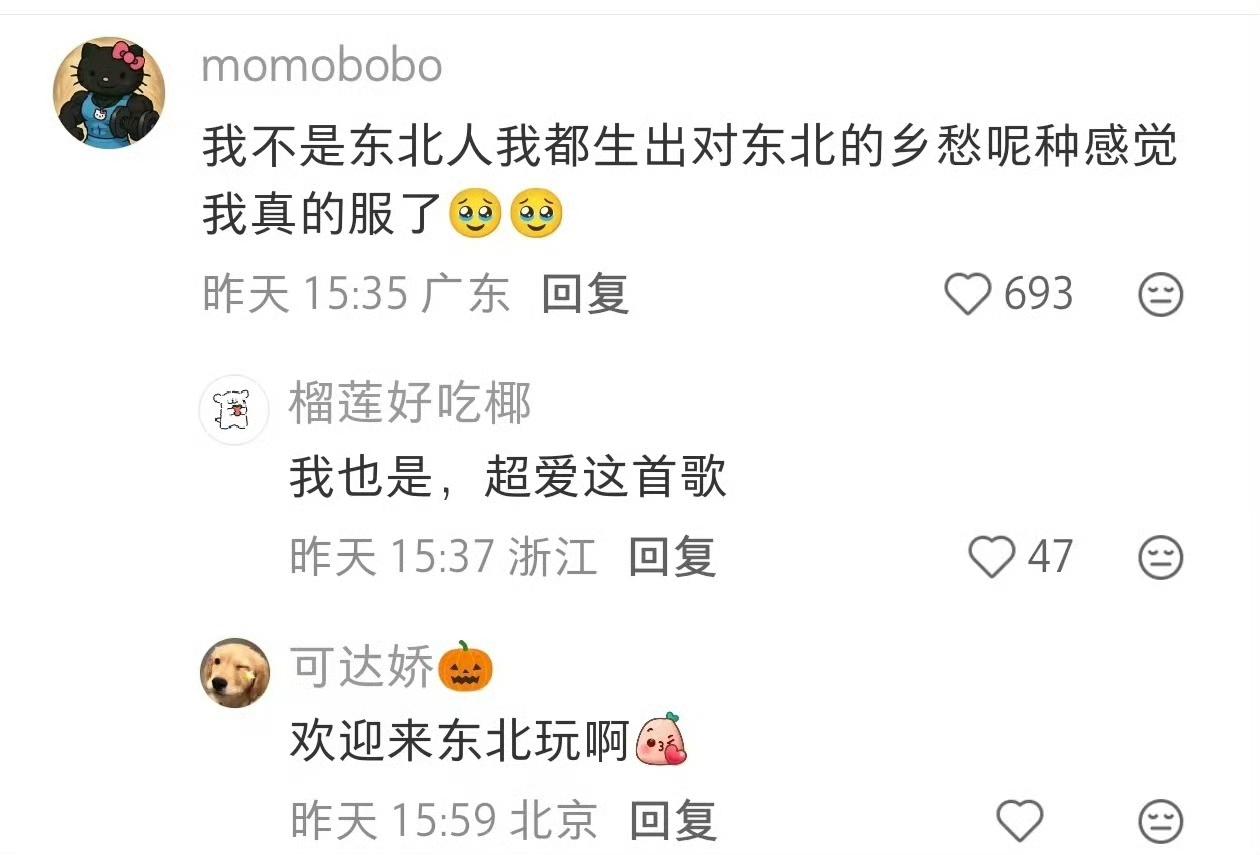Open the momobobo username profile
The width and height of the screenshot is (1260, 855).
tap(322, 66)
